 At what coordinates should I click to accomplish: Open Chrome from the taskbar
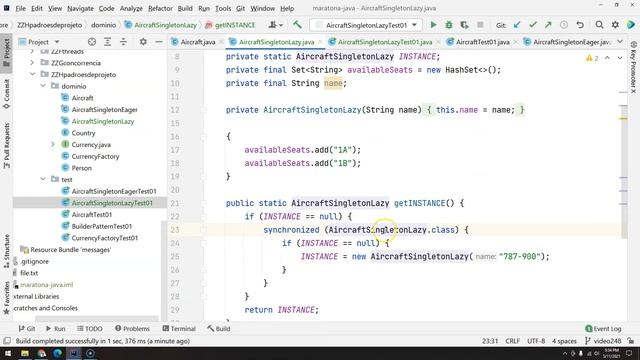(41, 353)
